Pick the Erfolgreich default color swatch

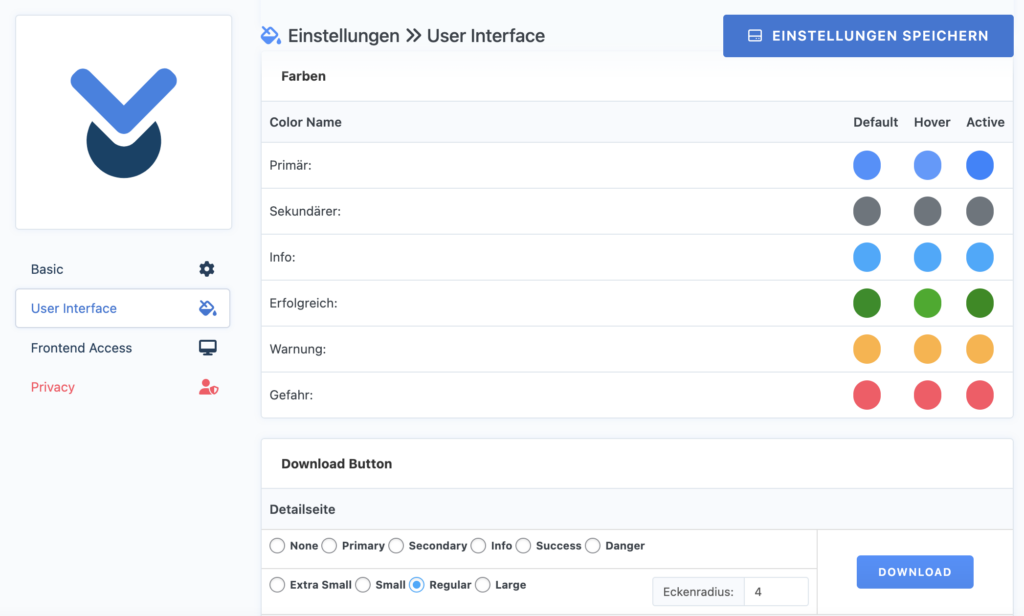(867, 303)
